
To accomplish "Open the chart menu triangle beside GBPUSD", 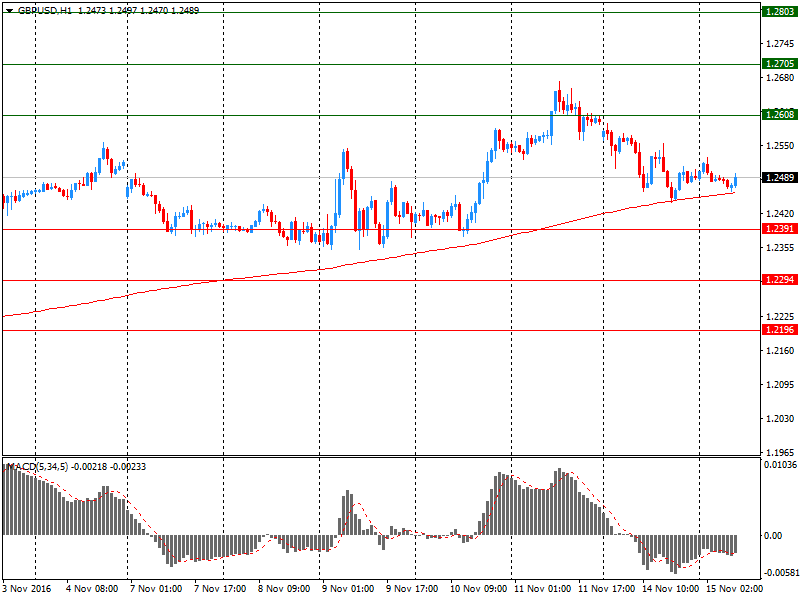I will point(9,10).
